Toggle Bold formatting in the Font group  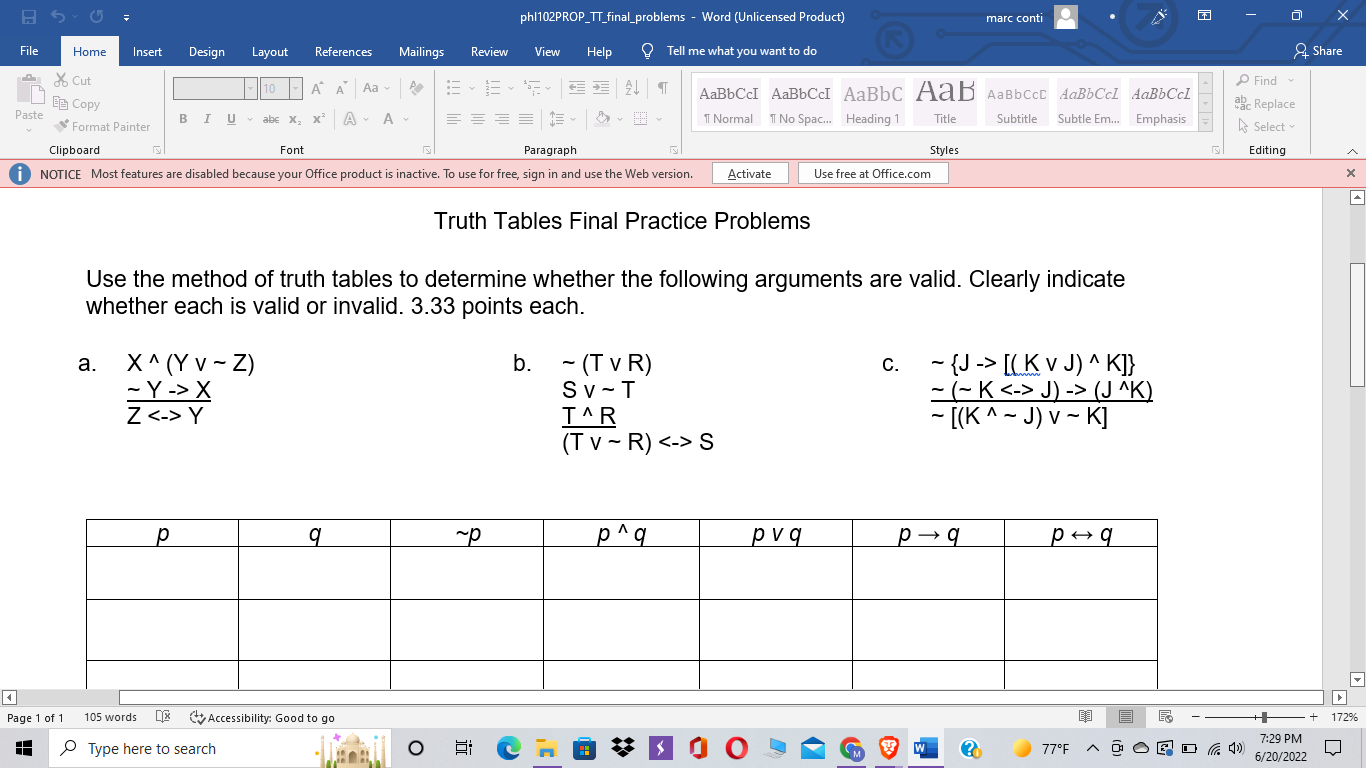click(182, 117)
